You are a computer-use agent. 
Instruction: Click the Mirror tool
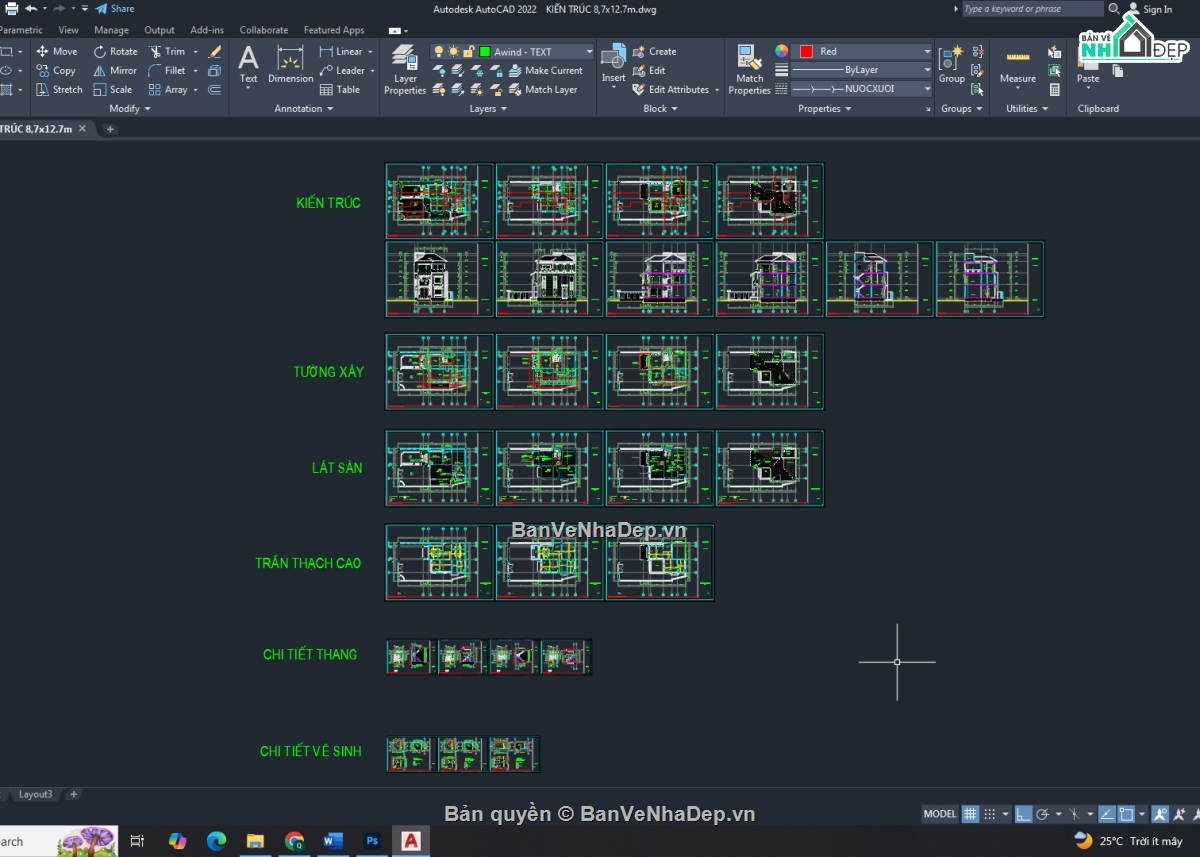click(x=116, y=70)
